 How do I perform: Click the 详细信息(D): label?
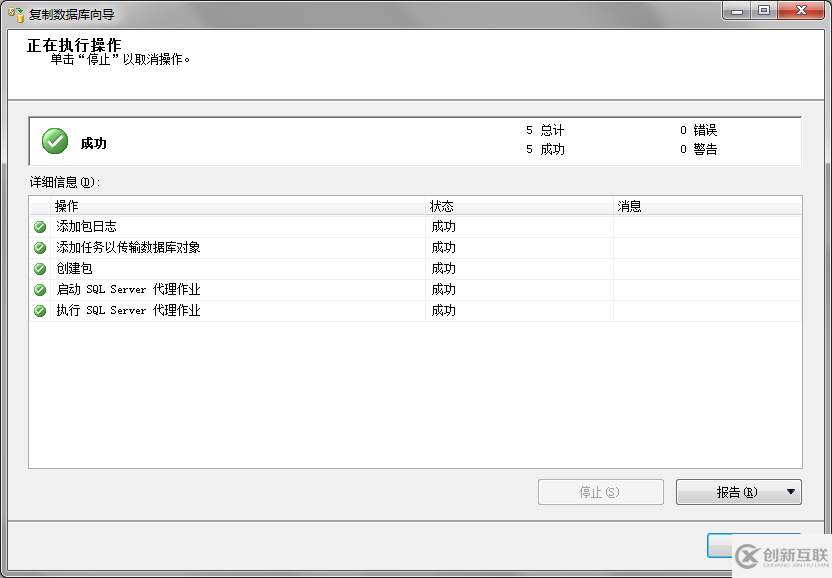65,182
